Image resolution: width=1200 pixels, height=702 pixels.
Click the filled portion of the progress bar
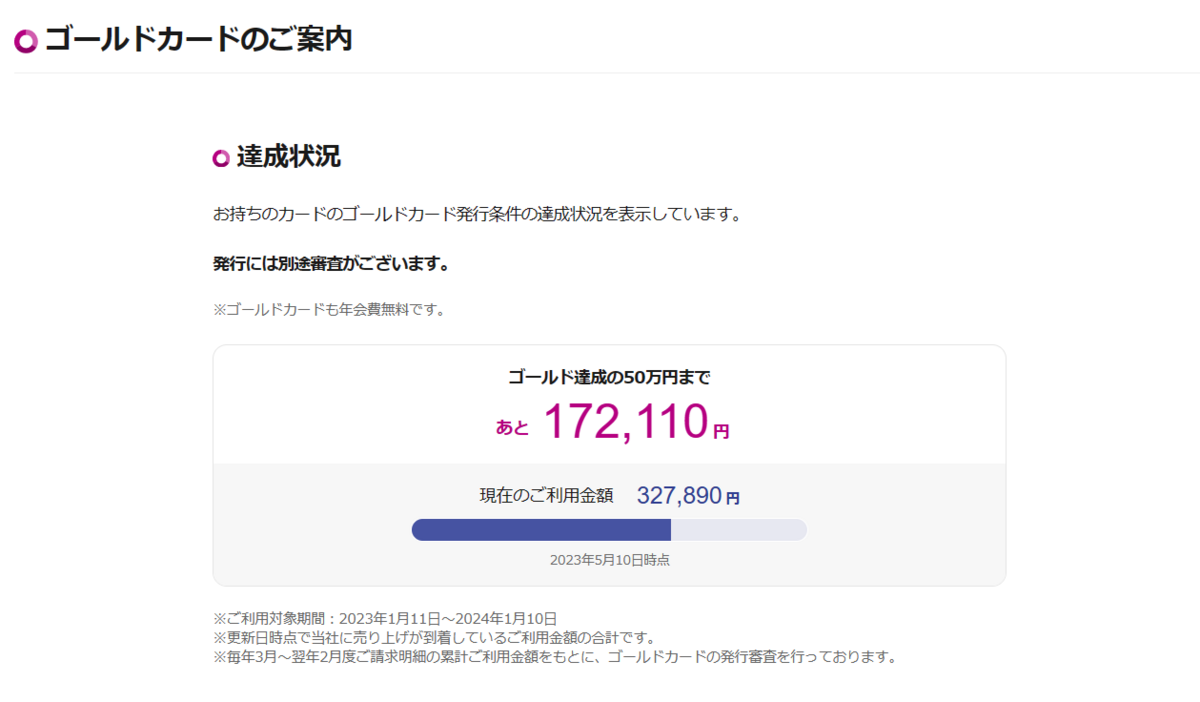pos(541,530)
